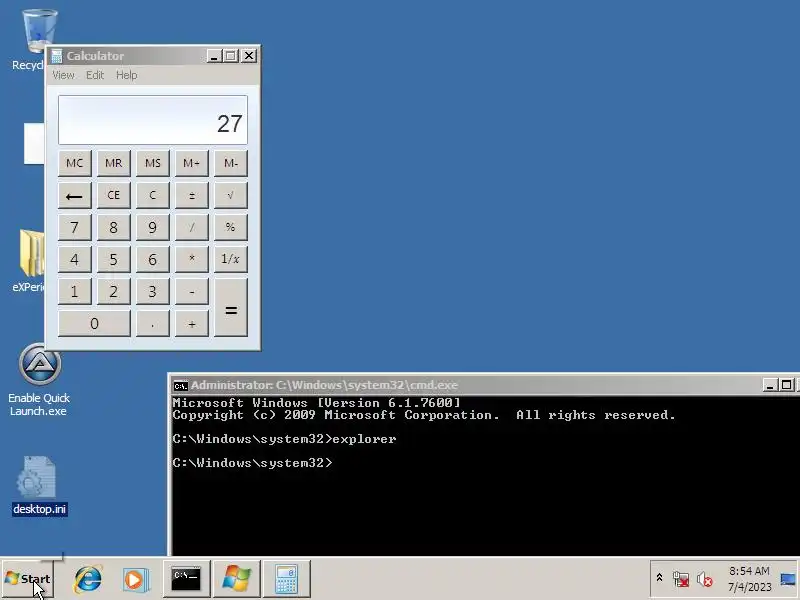Click the square root button
The image size is (800, 600).
pyautogui.click(x=231, y=195)
